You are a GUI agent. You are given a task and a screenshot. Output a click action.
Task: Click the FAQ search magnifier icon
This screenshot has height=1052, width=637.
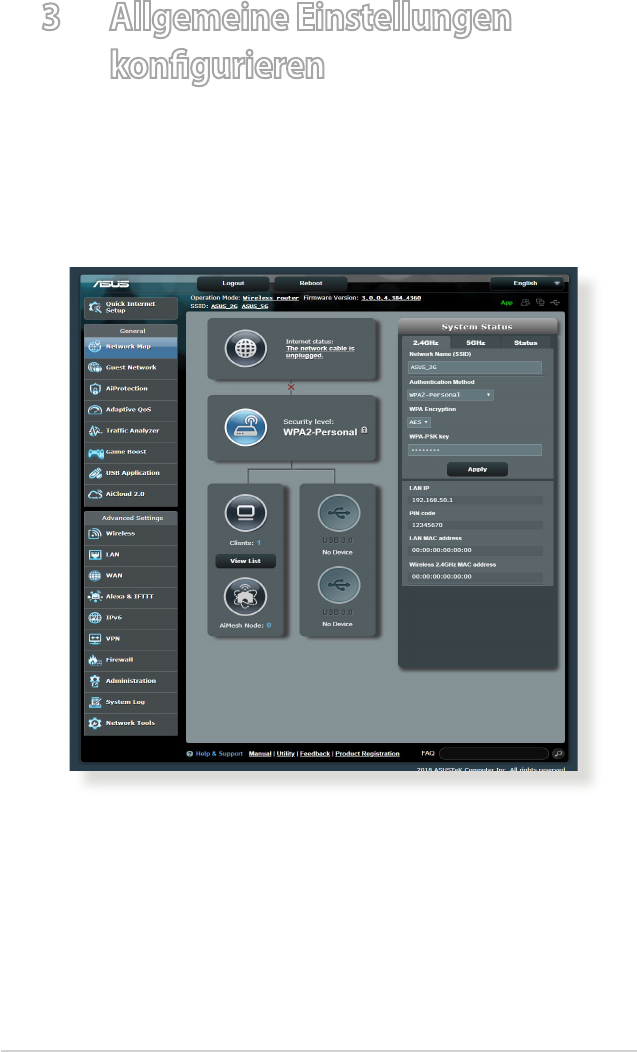[x=558, y=753]
